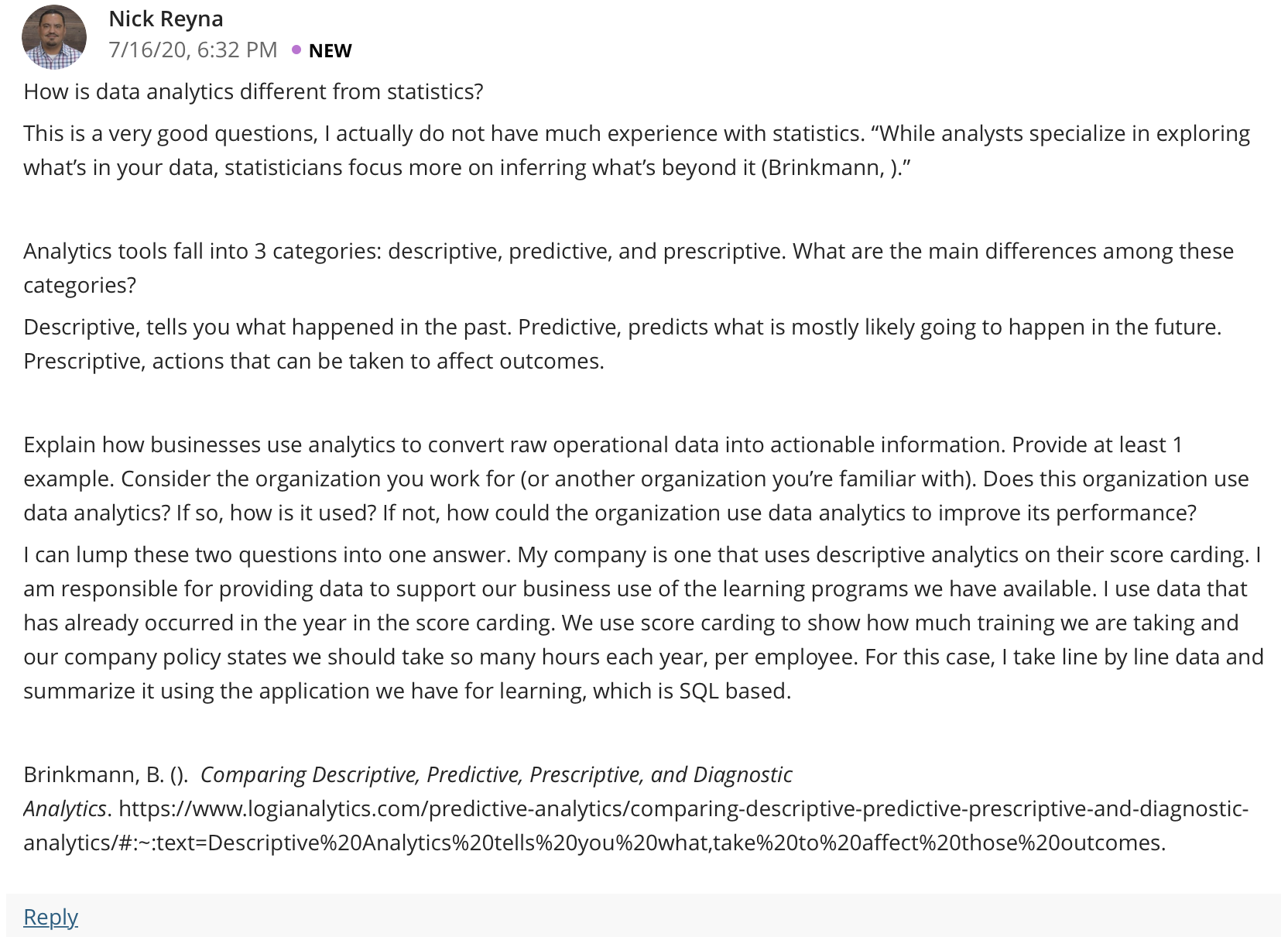Image resolution: width=1288 pixels, height=937 pixels.
Task: Click the purple unread dot indicator
Action: point(296,50)
